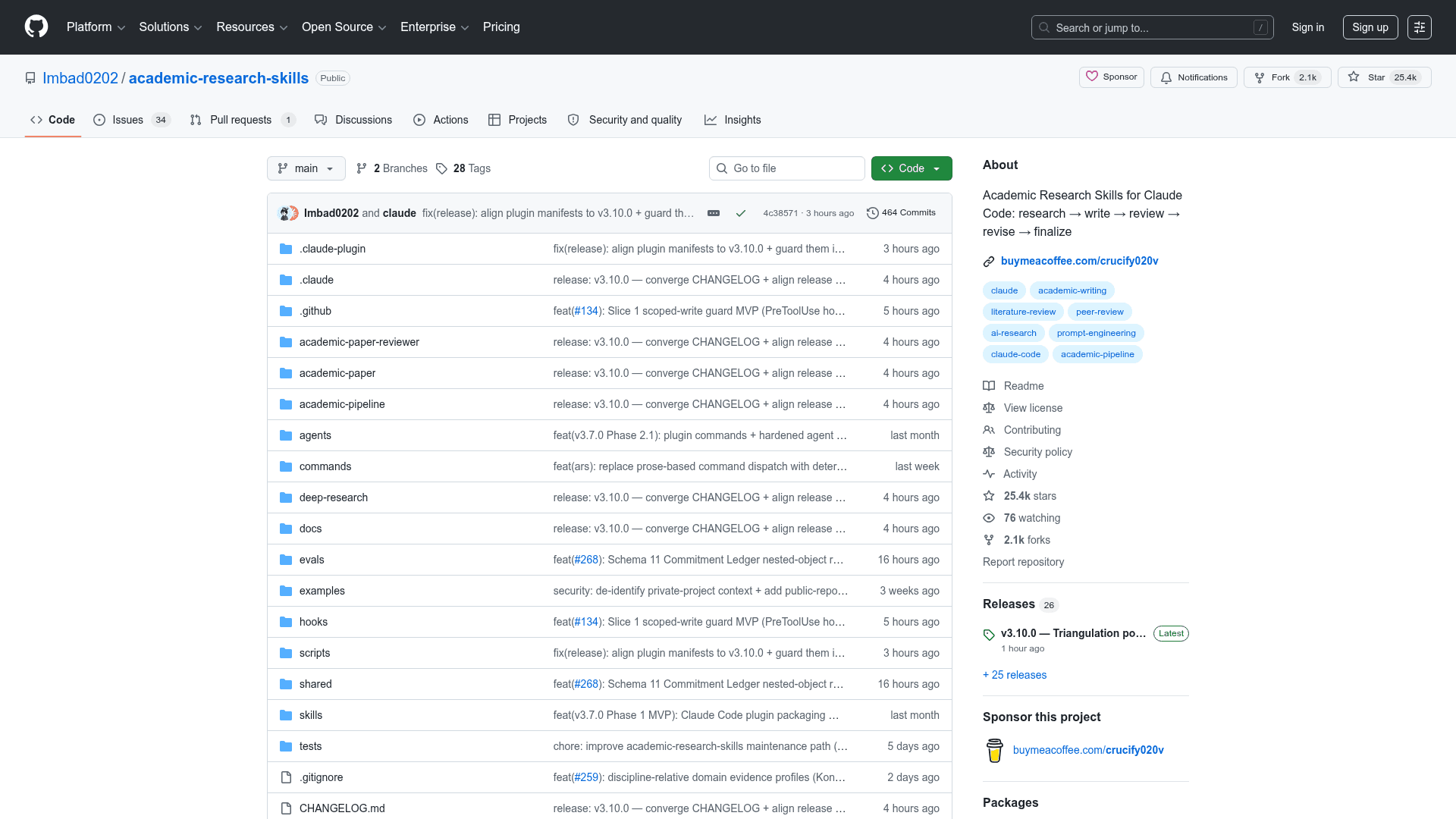Fork the repository using Fork button
The width and height of the screenshot is (1456, 819).
[x=1287, y=77]
